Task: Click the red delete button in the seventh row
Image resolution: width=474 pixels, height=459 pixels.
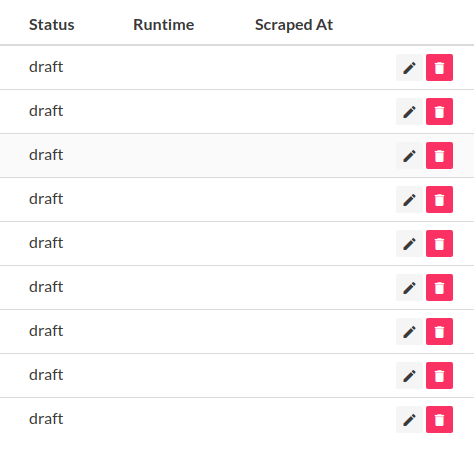Action: click(x=439, y=332)
